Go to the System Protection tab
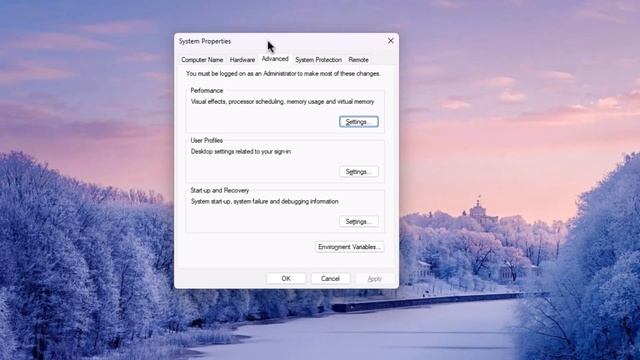 (x=318, y=60)
